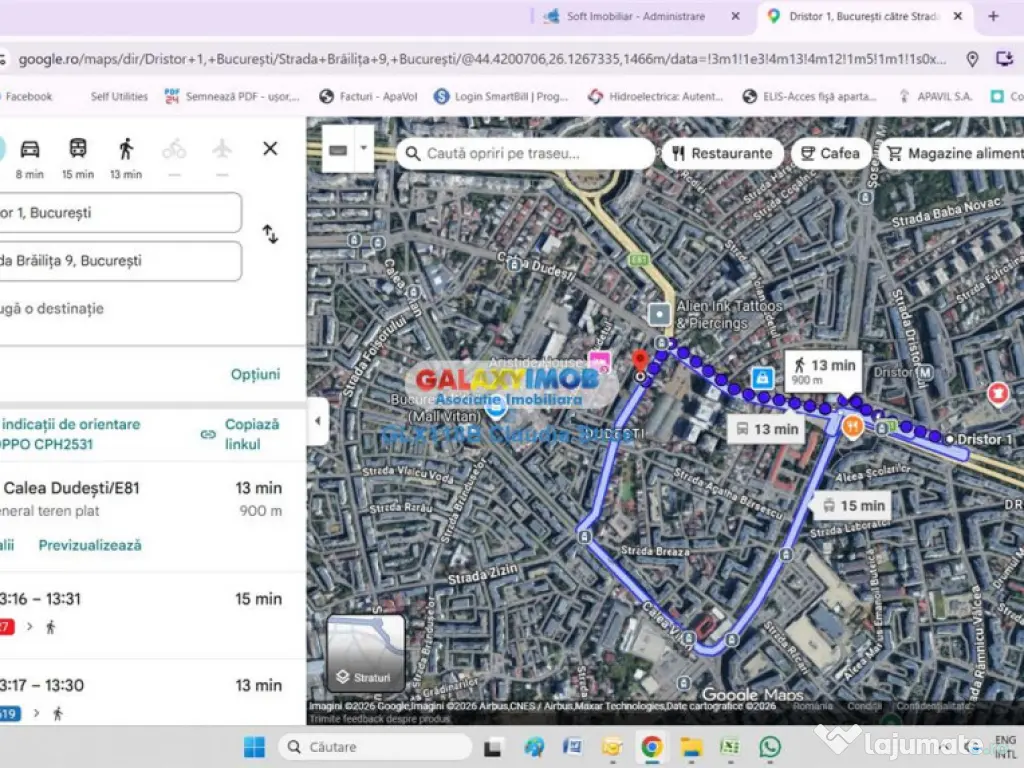Image resolution: width=1024 pixels, height=768 pixels.
Task: Click the Previzualizează link
Action: pos(90,545)
